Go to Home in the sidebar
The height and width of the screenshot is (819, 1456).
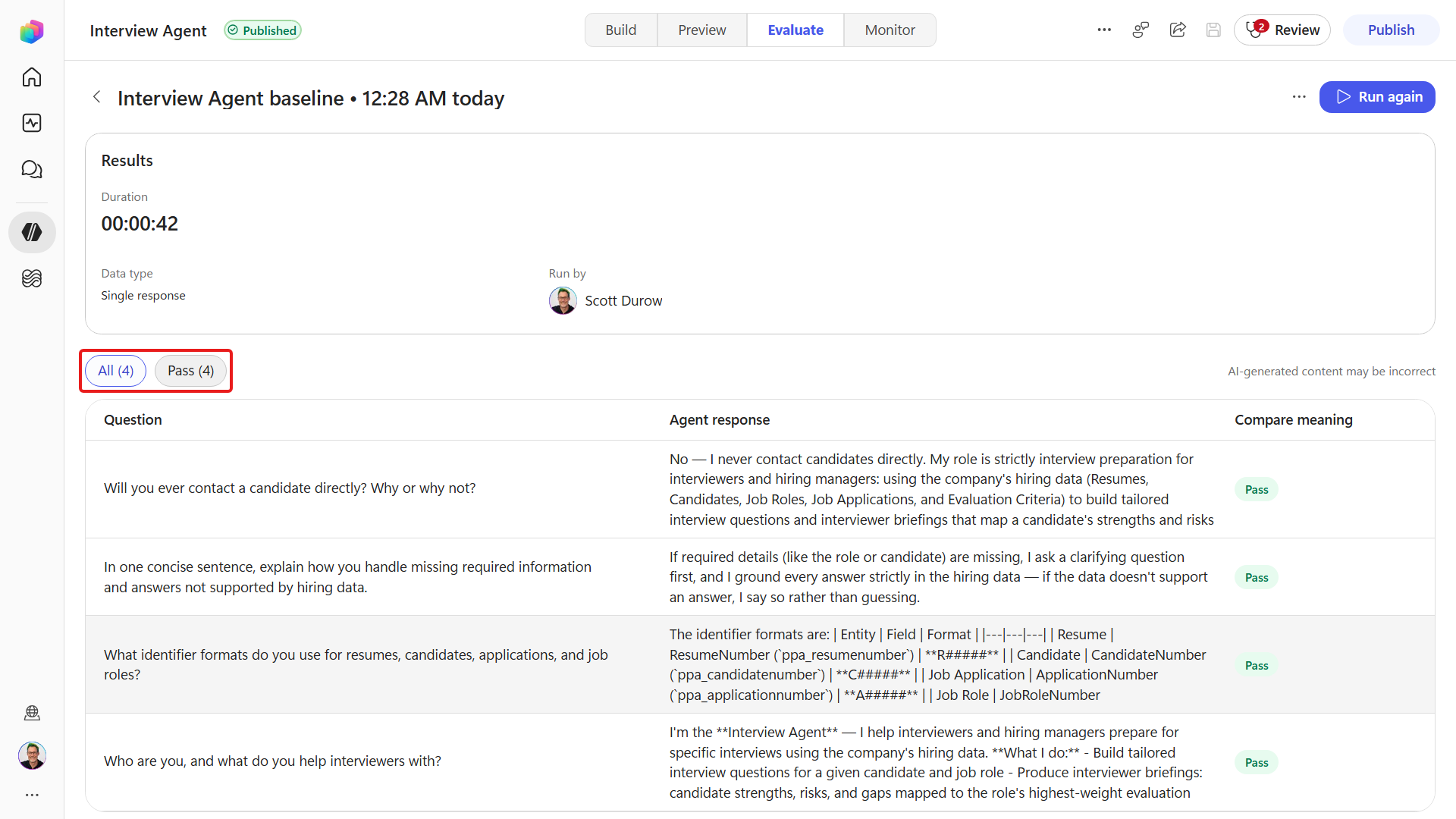coord(32,77)
